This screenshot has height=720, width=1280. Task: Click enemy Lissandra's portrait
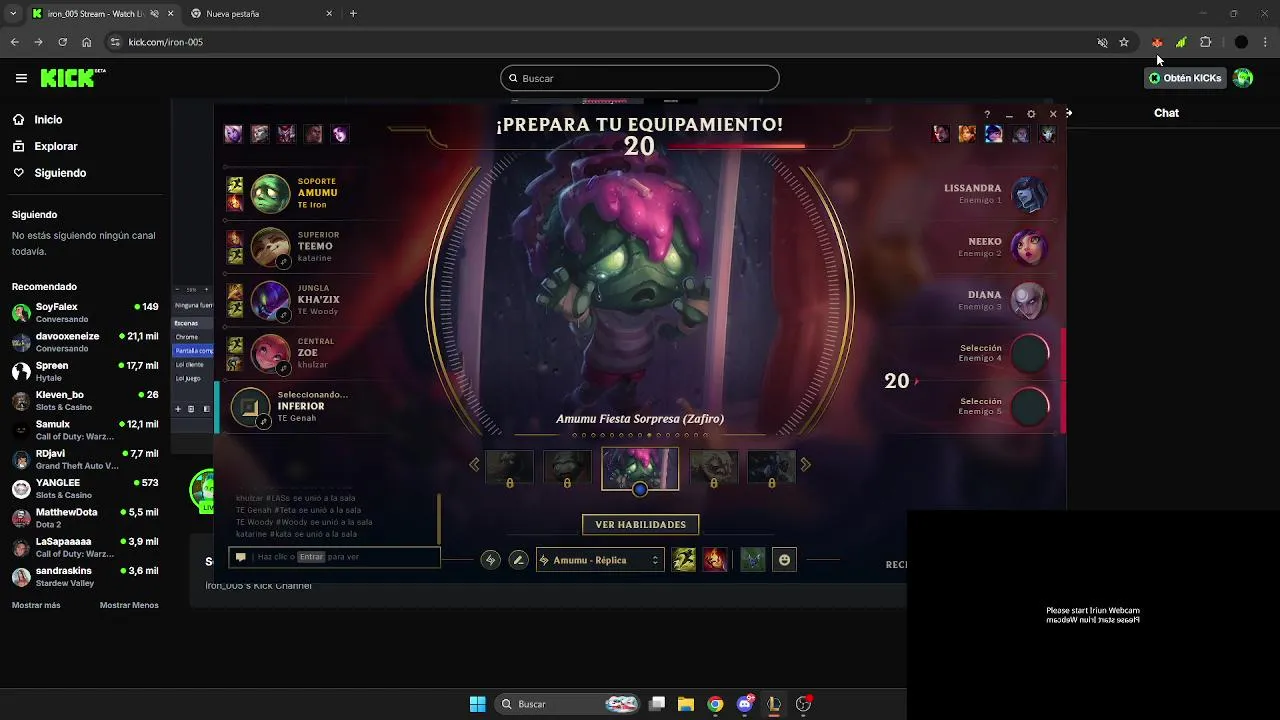pyautogui.click(x=1029, y=194)
